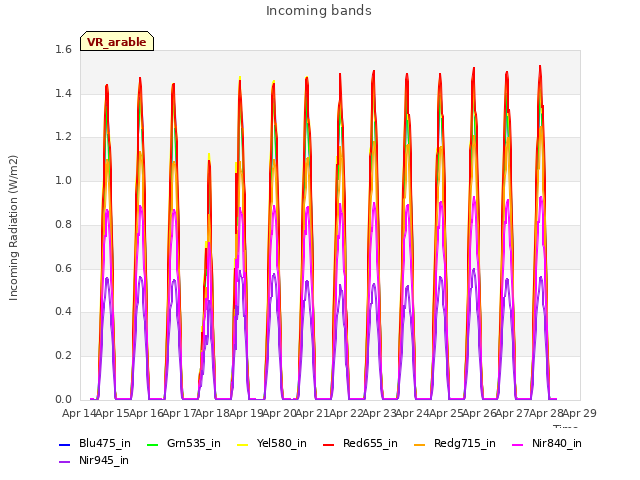
Task: Click the Apr 20 x-axis tick label
Action: pyautogui.click(x=279, y=413)
